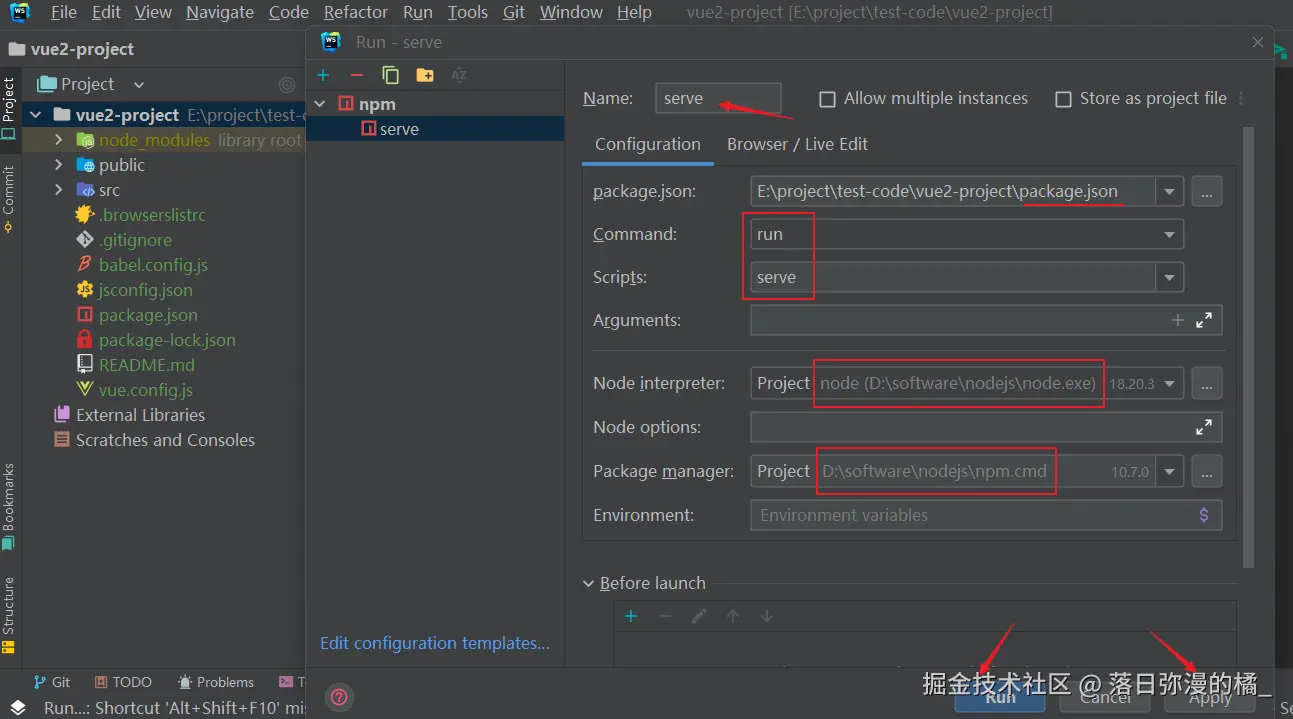Open the Refactor menu
This screenshot has height=719, width=1293.
click(x=355, y=12)
